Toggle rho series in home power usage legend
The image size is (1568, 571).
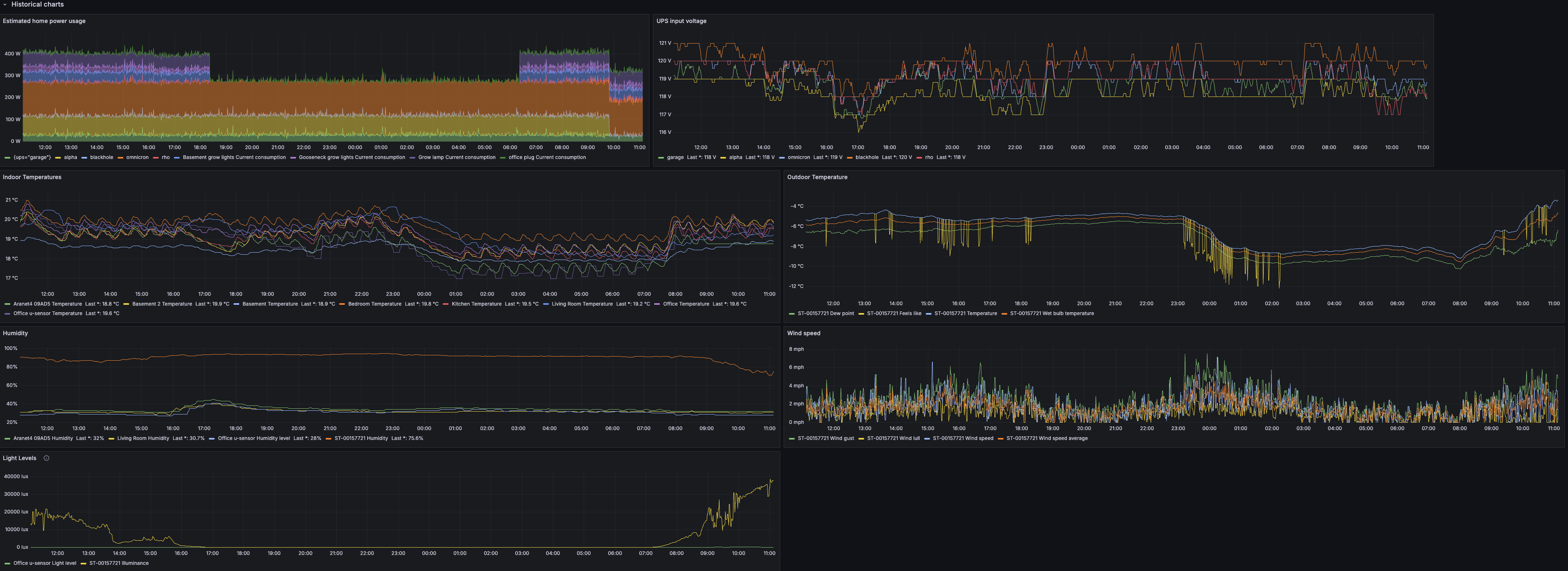point(166,157)
